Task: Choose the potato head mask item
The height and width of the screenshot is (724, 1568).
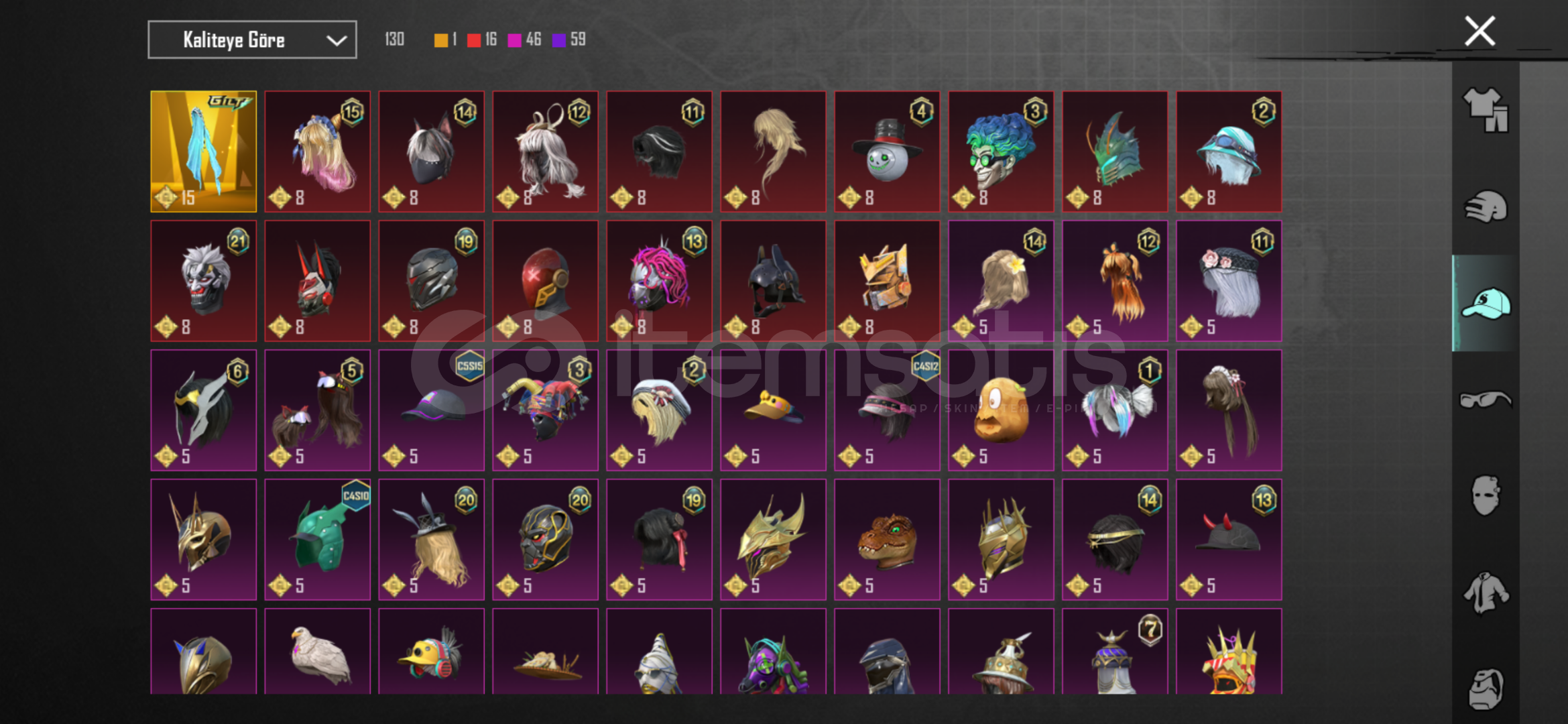Action: (1001, 410)
